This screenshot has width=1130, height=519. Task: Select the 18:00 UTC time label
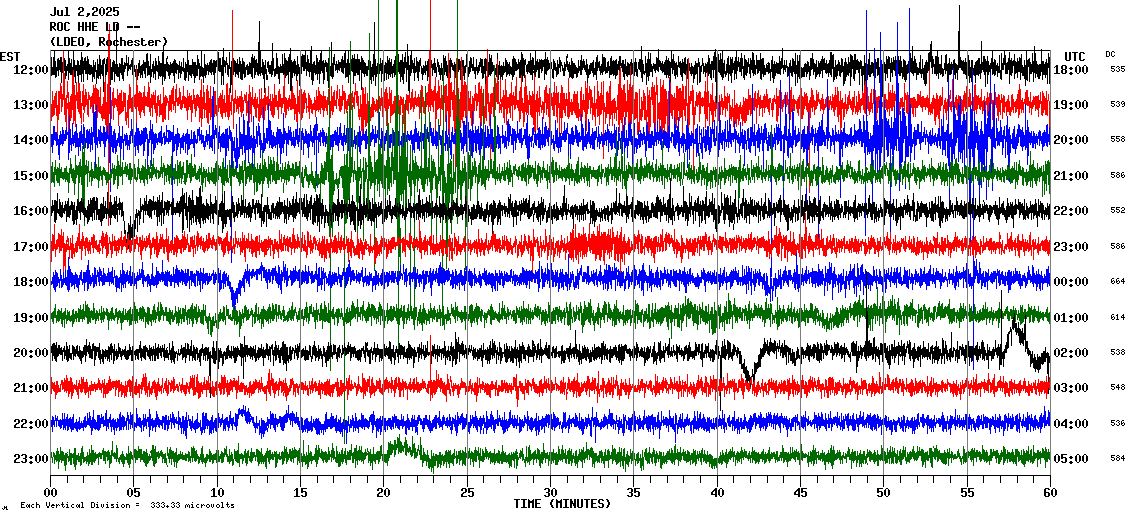click(x=1070, y=70)
